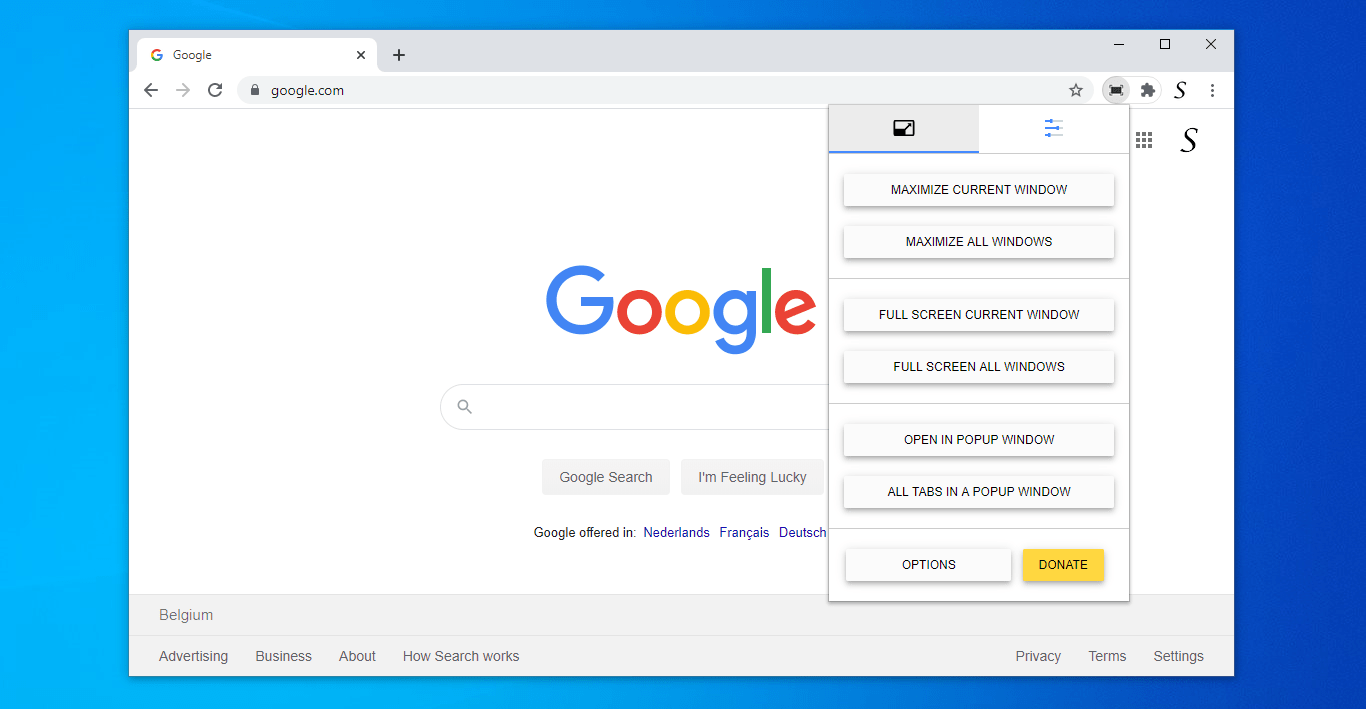
Task: Click the browser forward arrow
Action: 183,90
